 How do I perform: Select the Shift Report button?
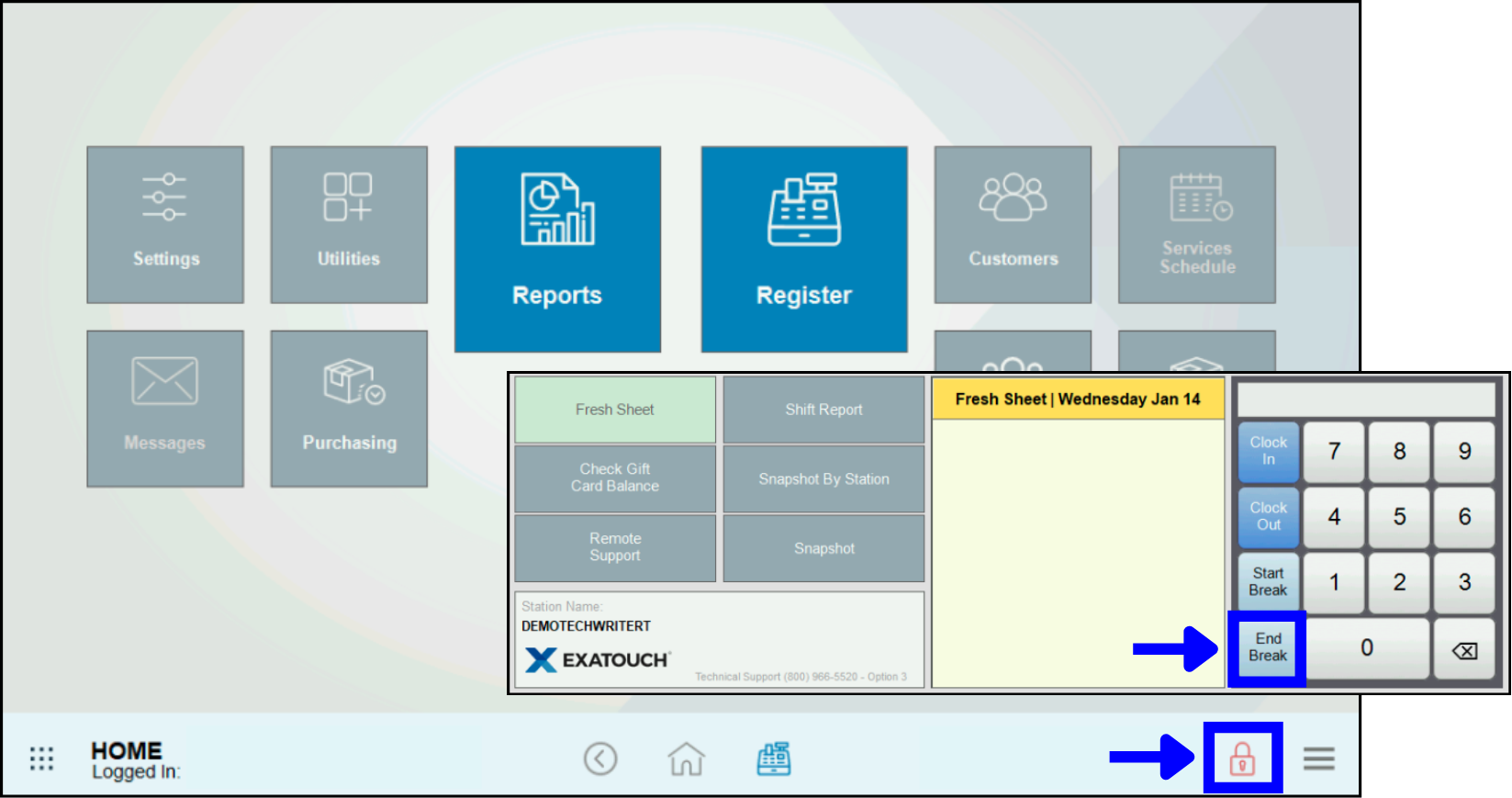[x=823, y=410]
